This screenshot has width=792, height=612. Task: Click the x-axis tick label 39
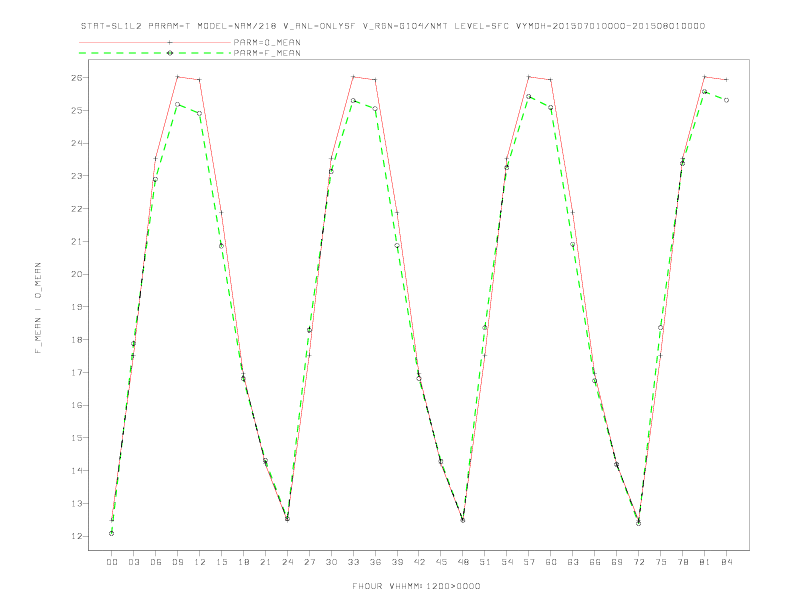point(397,562)
